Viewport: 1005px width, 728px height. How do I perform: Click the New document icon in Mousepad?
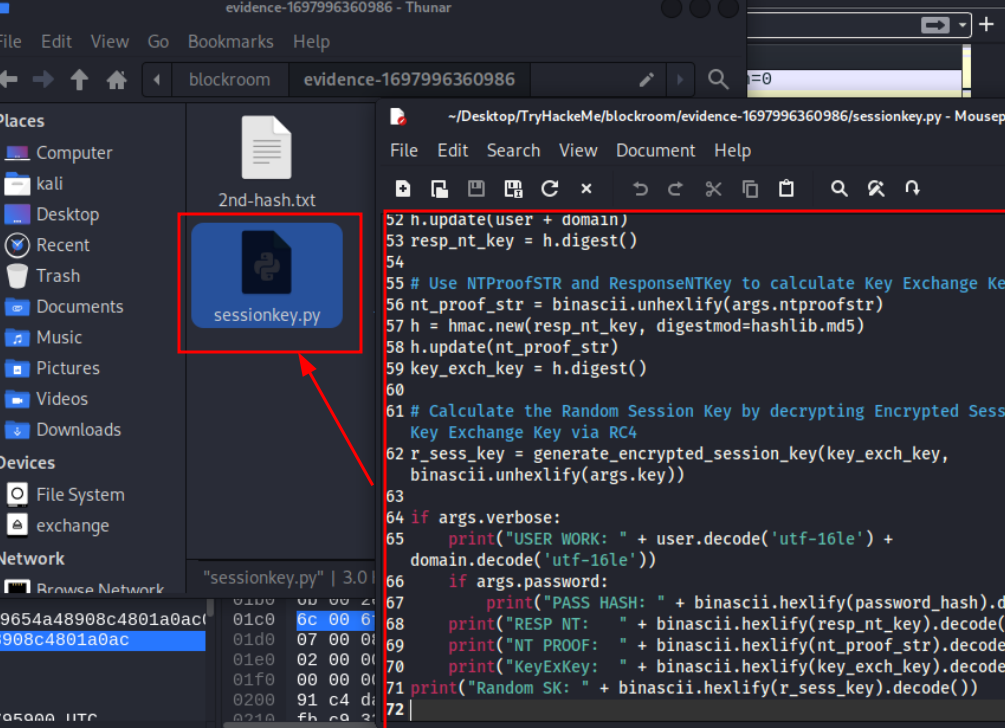403,188
